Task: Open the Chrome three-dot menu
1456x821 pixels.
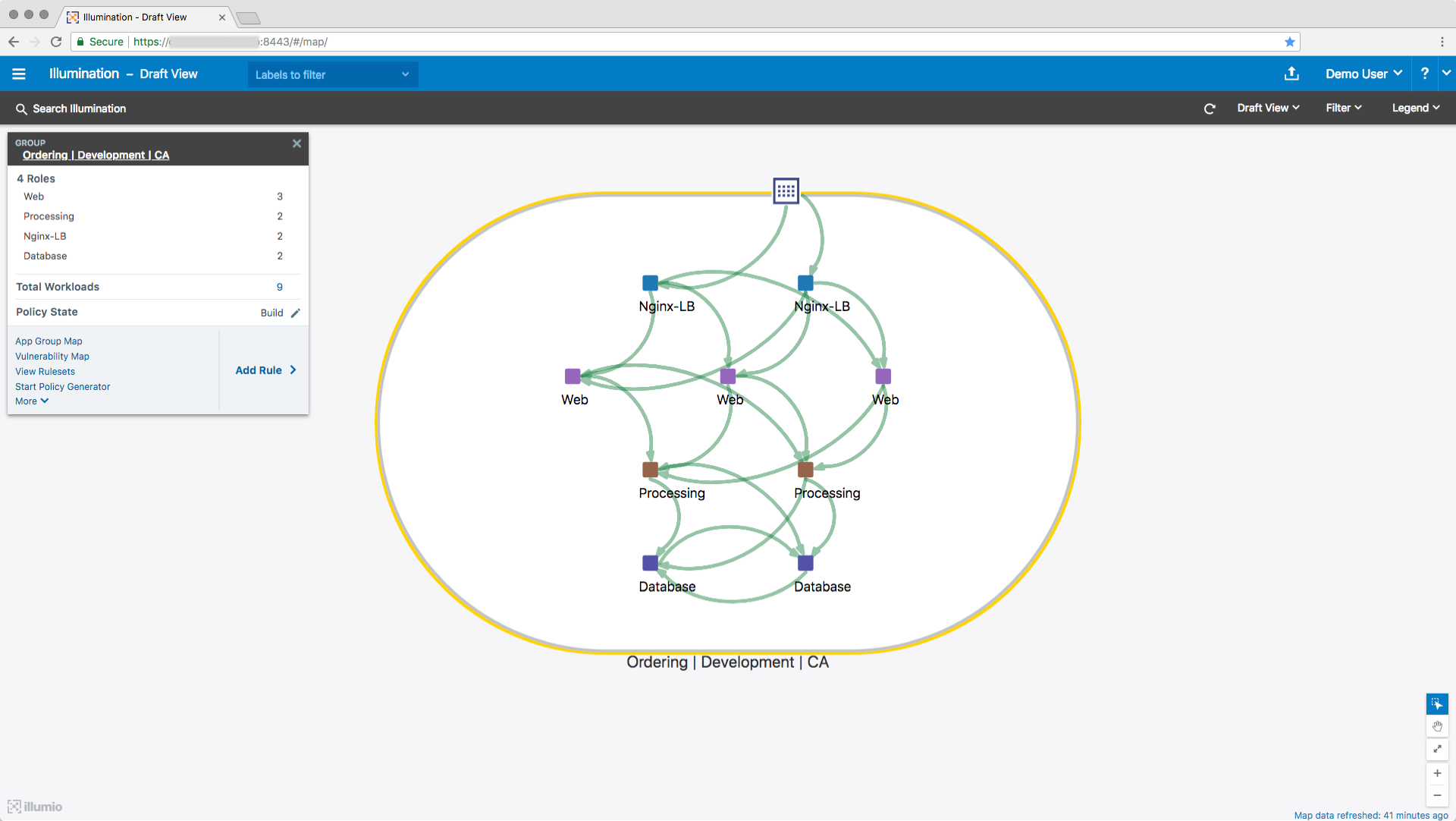Action: (1442, 42)
